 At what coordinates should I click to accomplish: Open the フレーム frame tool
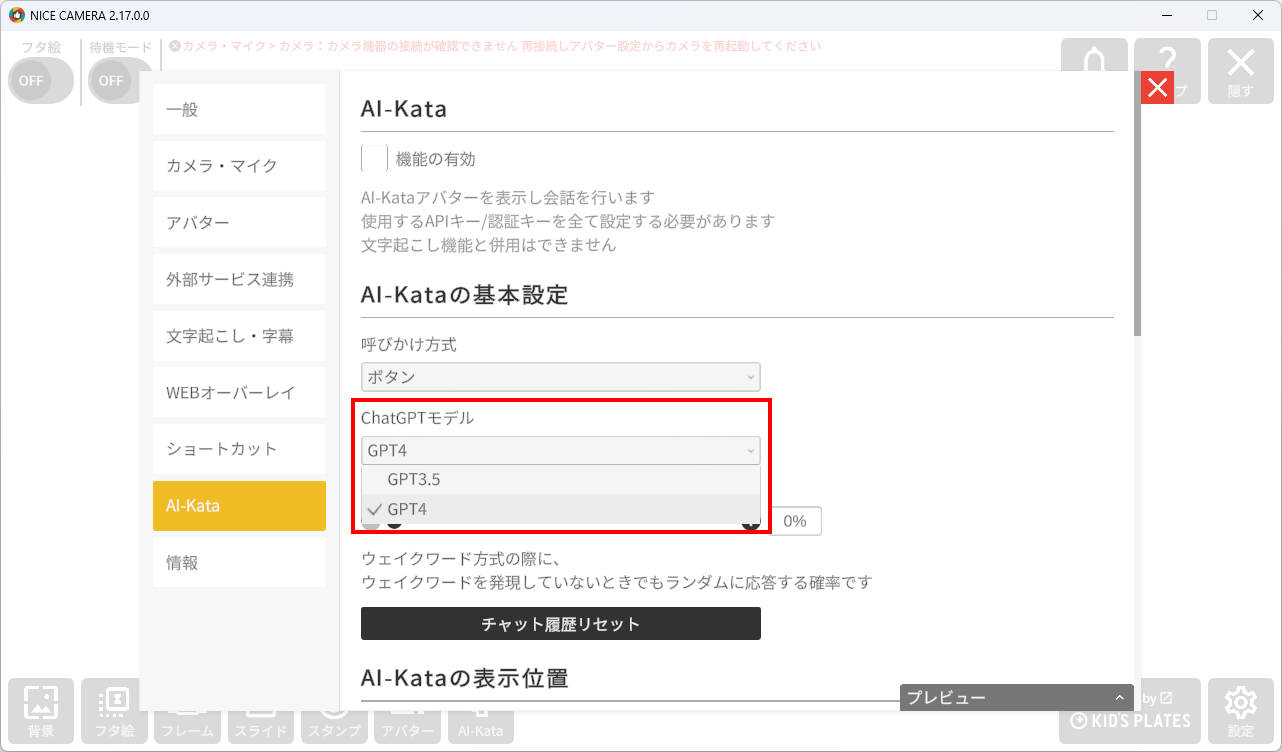(x=187, y=727)
